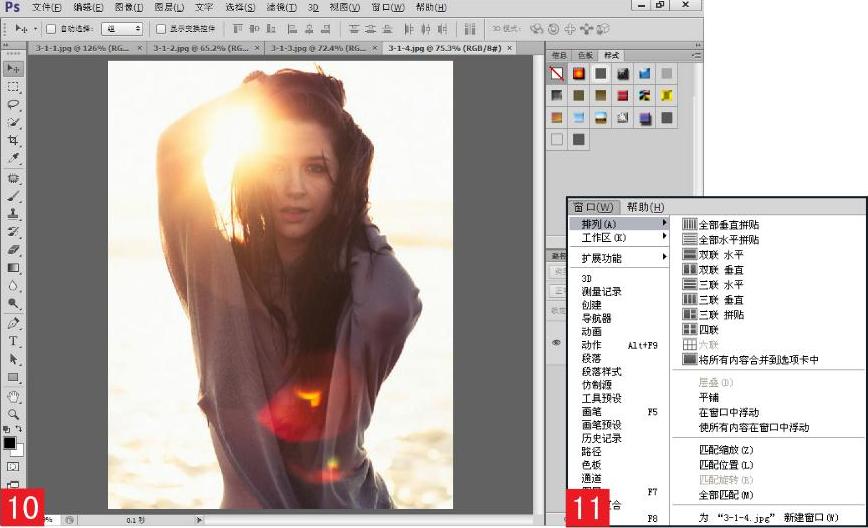Click the portrait photo canvas

pos(280,284)
